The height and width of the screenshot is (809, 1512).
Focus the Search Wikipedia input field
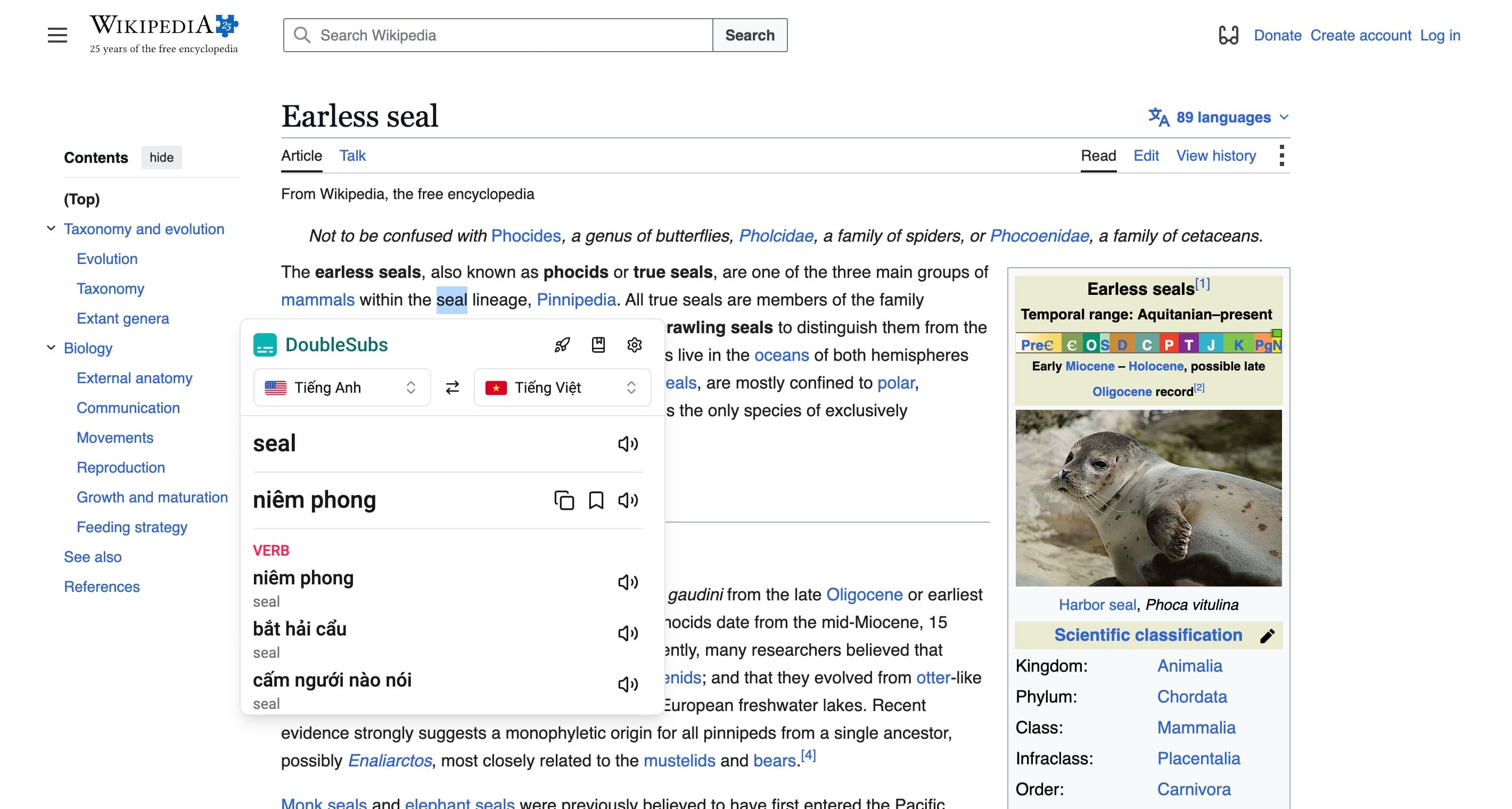(x=498, y=35)
